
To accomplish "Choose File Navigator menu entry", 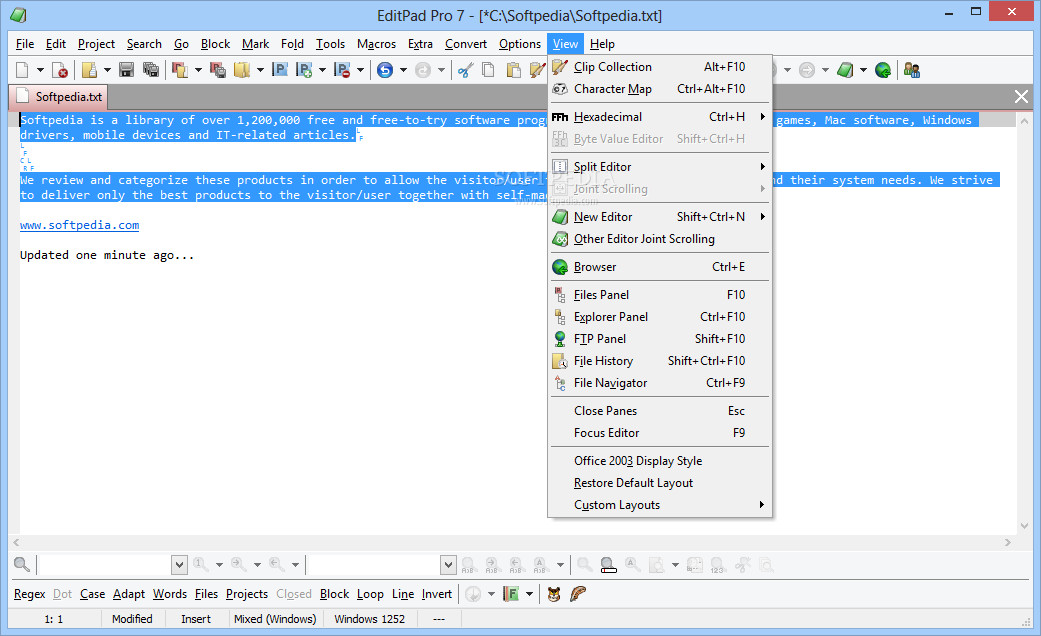I will point(660,382).
